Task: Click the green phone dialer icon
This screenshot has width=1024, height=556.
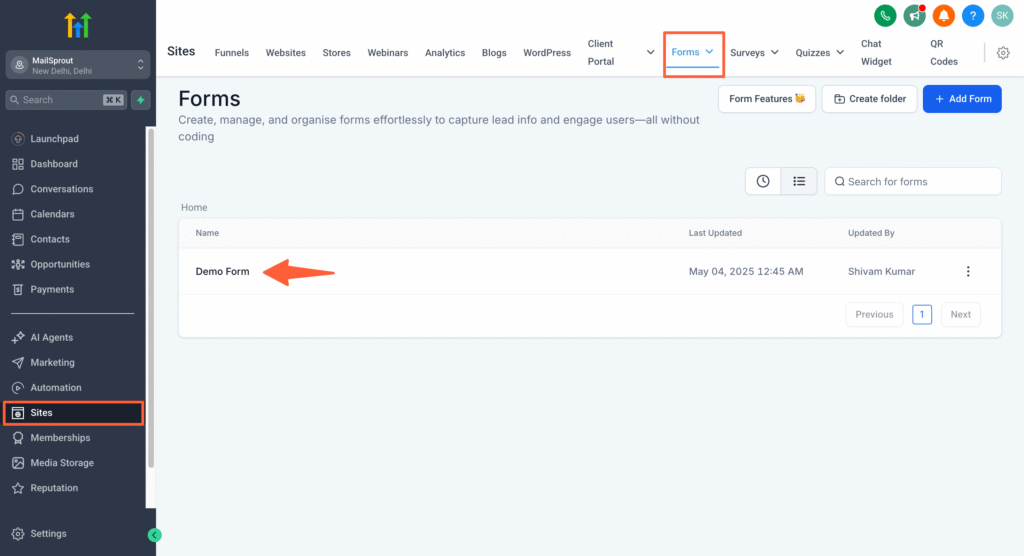Action: click(x=885, y=16)
